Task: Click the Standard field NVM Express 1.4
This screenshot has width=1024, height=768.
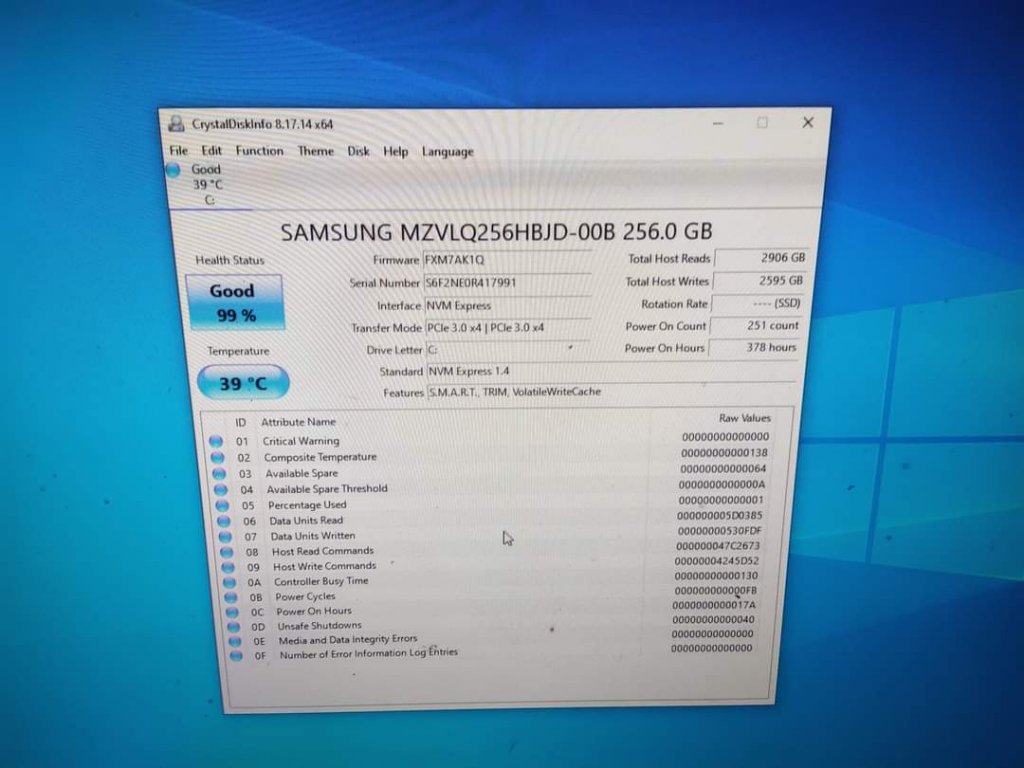Action: [611, 371]
